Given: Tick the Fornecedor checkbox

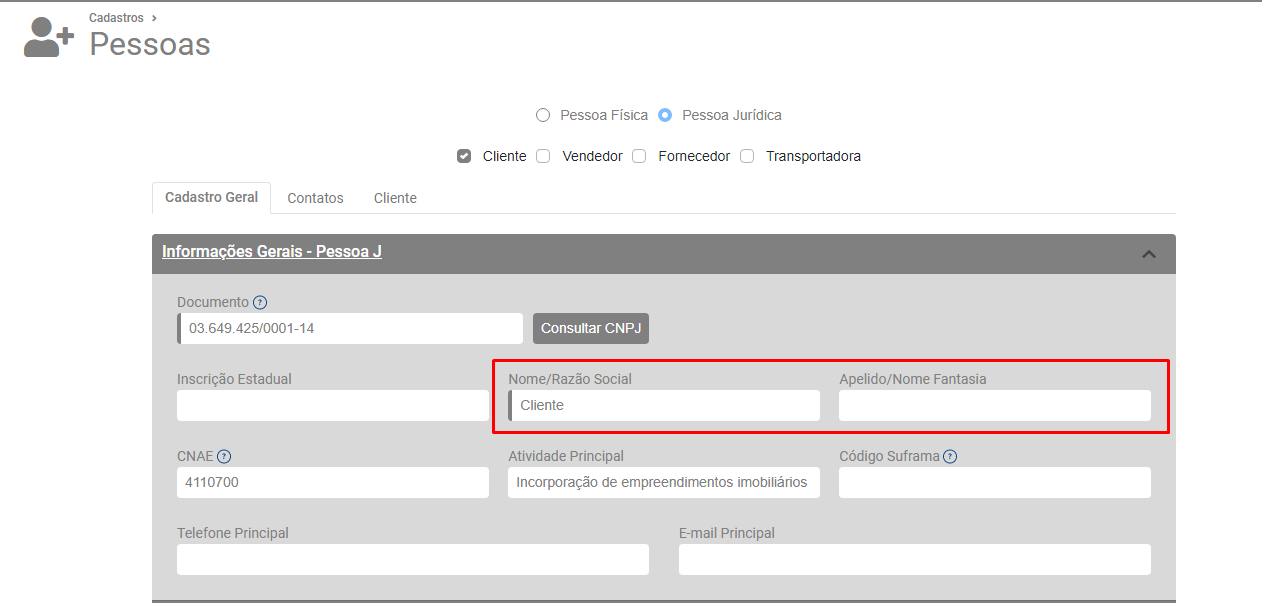Looking at the screenshot, I should [x=639, y=156].
